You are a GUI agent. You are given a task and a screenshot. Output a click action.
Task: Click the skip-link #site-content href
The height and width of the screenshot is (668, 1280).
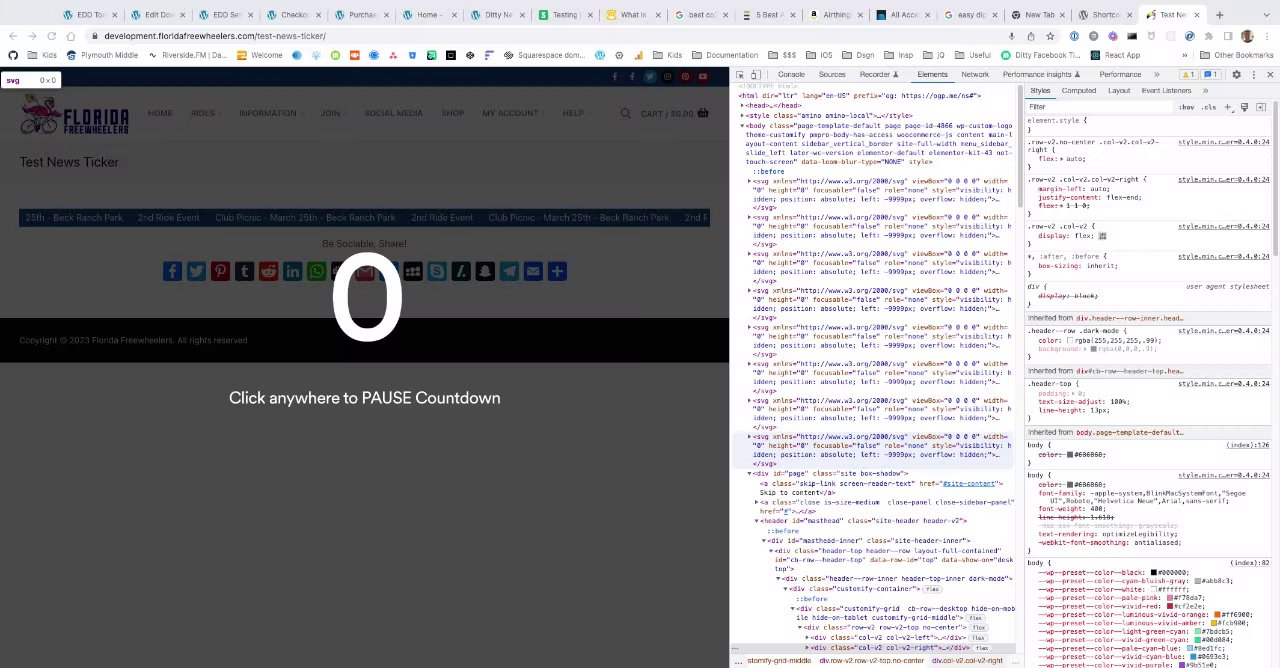coord(968,484)
